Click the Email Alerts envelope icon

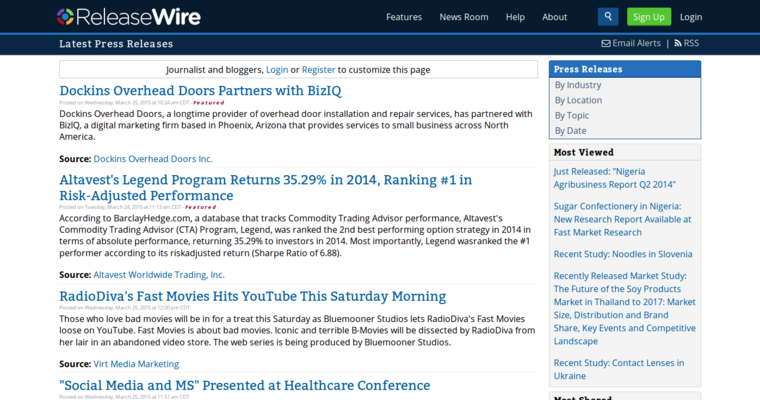(606, 44)
